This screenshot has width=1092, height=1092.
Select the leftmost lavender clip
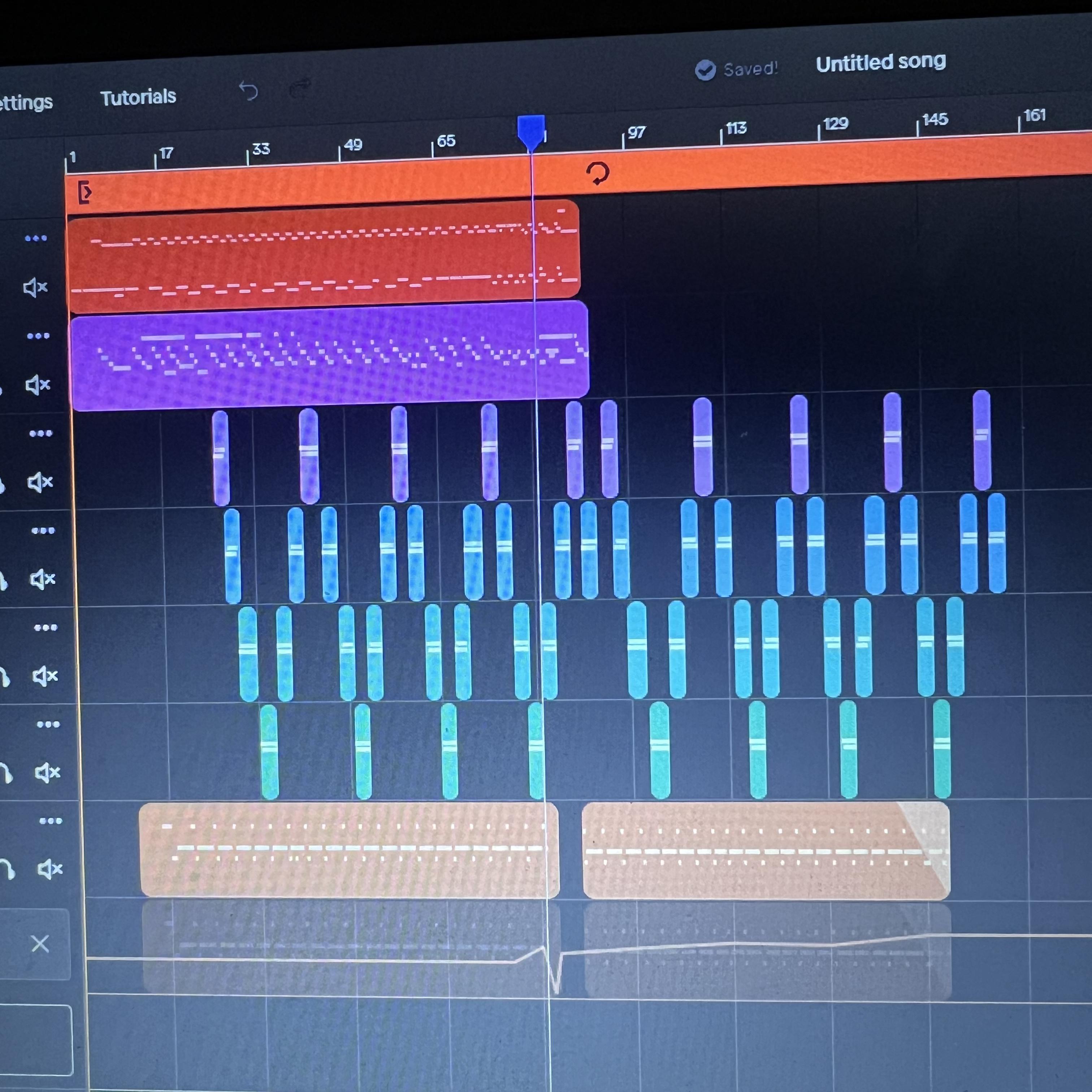(220, 458)
